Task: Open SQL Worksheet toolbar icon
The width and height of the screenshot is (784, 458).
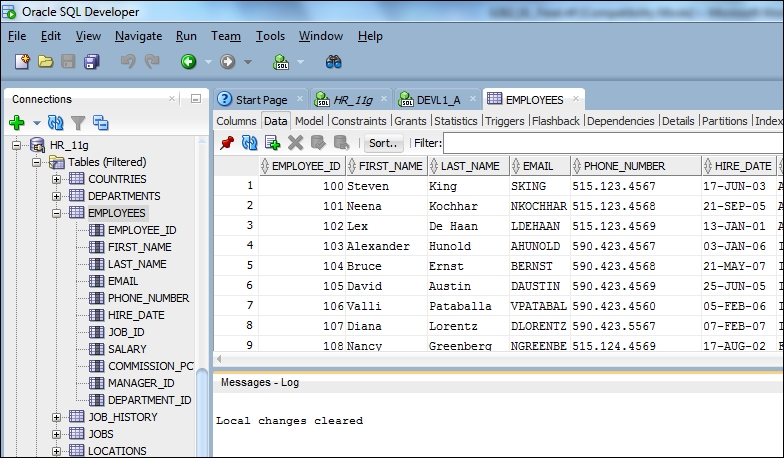Action: point(281,62)
